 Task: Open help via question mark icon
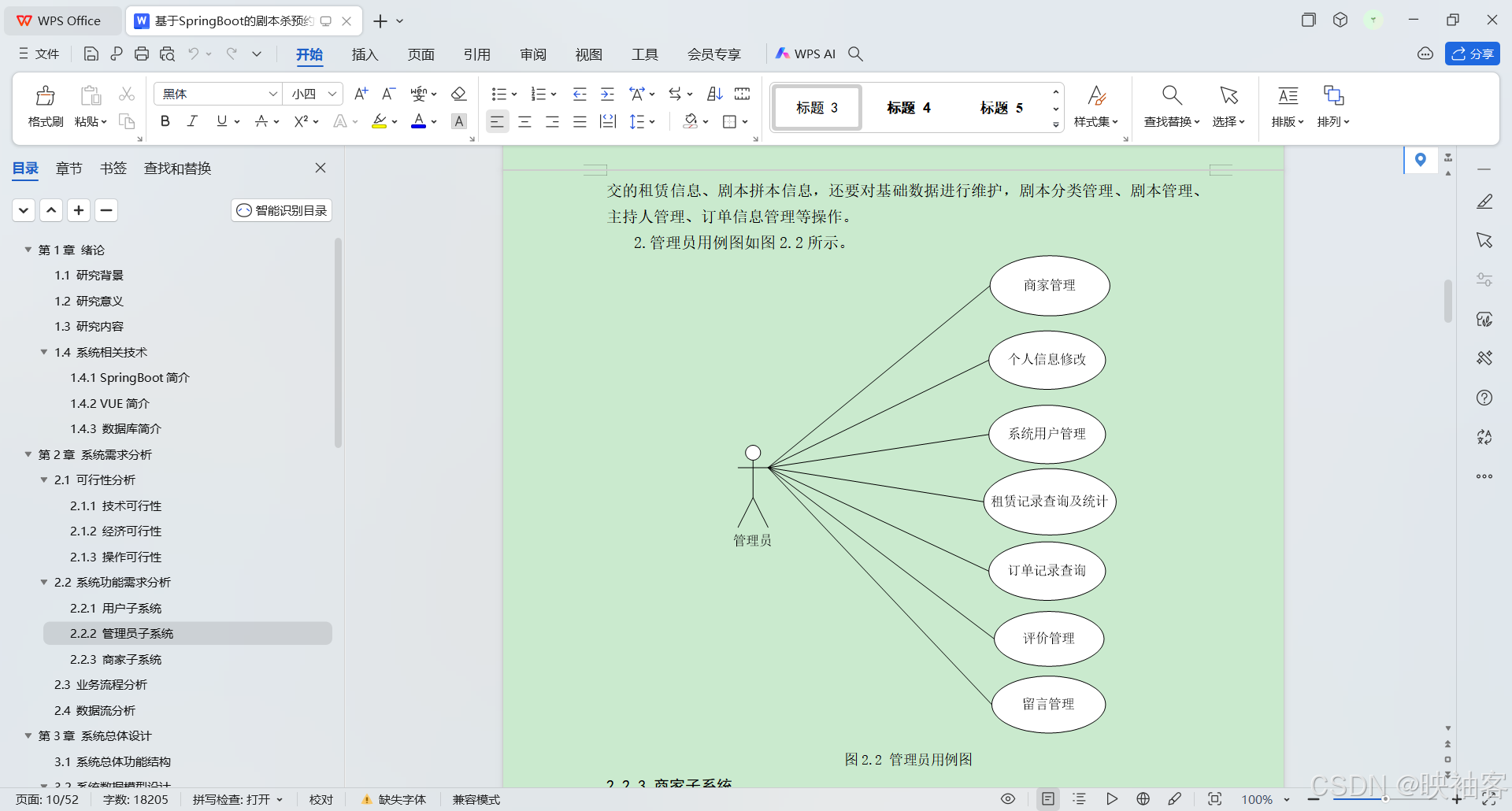tap(1485, 398)
